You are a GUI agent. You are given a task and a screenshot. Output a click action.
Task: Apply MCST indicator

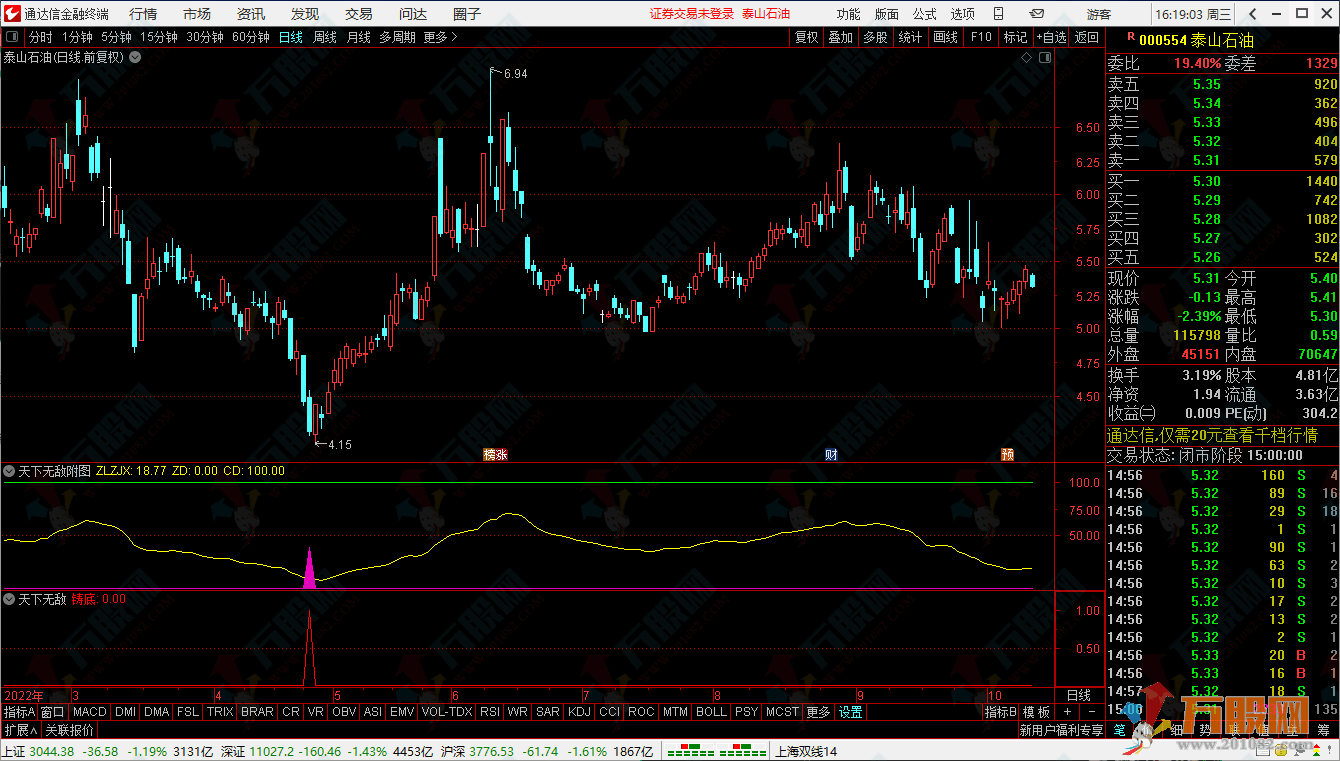click(782, 712)
